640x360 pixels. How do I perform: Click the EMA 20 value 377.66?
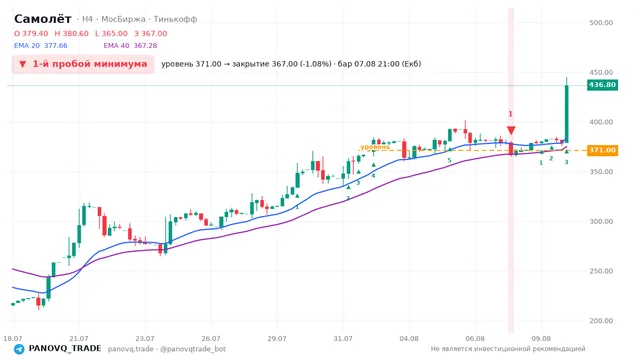pyautogui.click(x=56, y=46)
